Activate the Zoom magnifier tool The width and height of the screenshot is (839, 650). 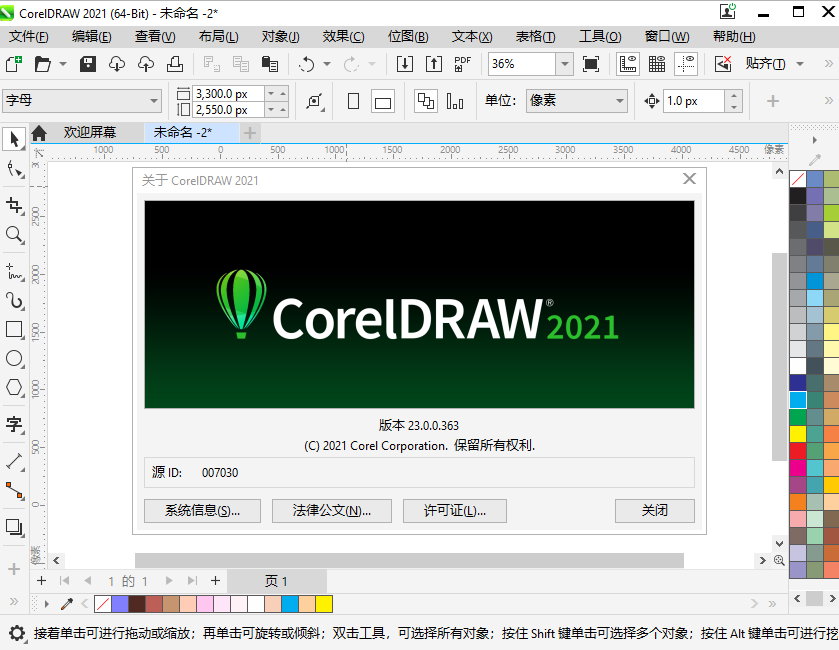pos(14,234)
